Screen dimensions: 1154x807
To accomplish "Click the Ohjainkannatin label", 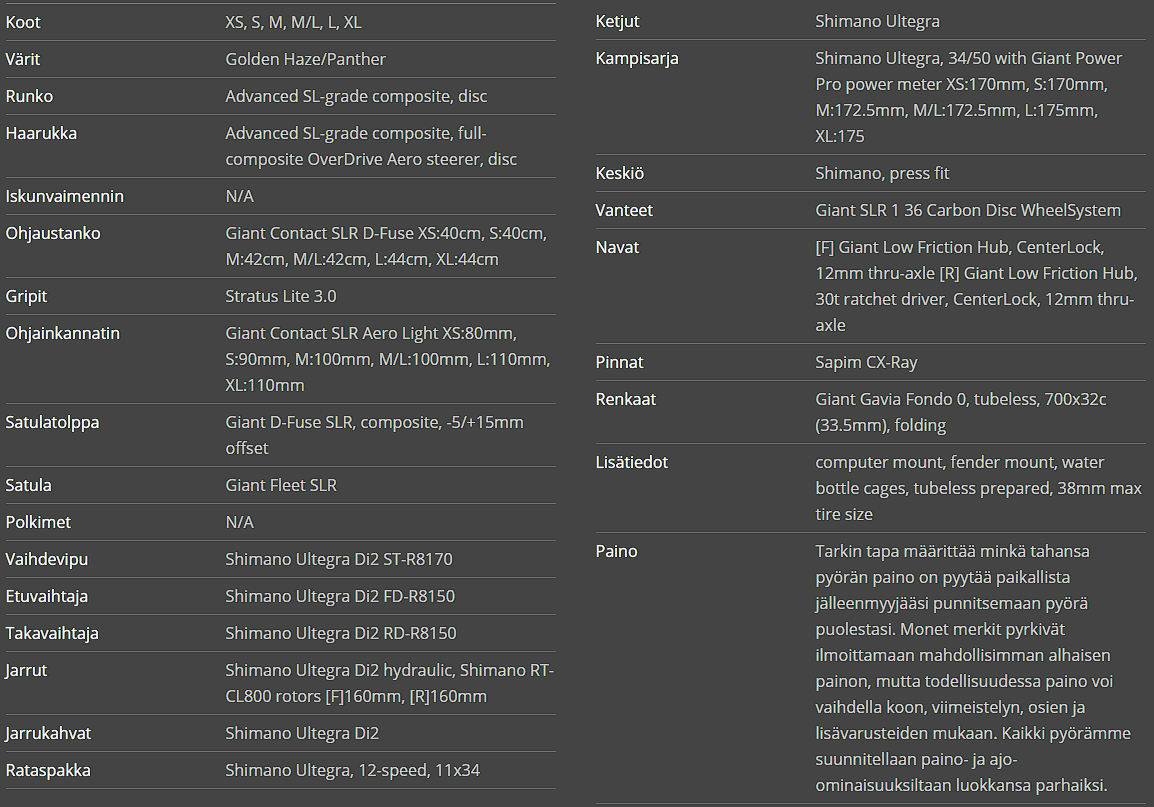I will [x=62, y=333].
